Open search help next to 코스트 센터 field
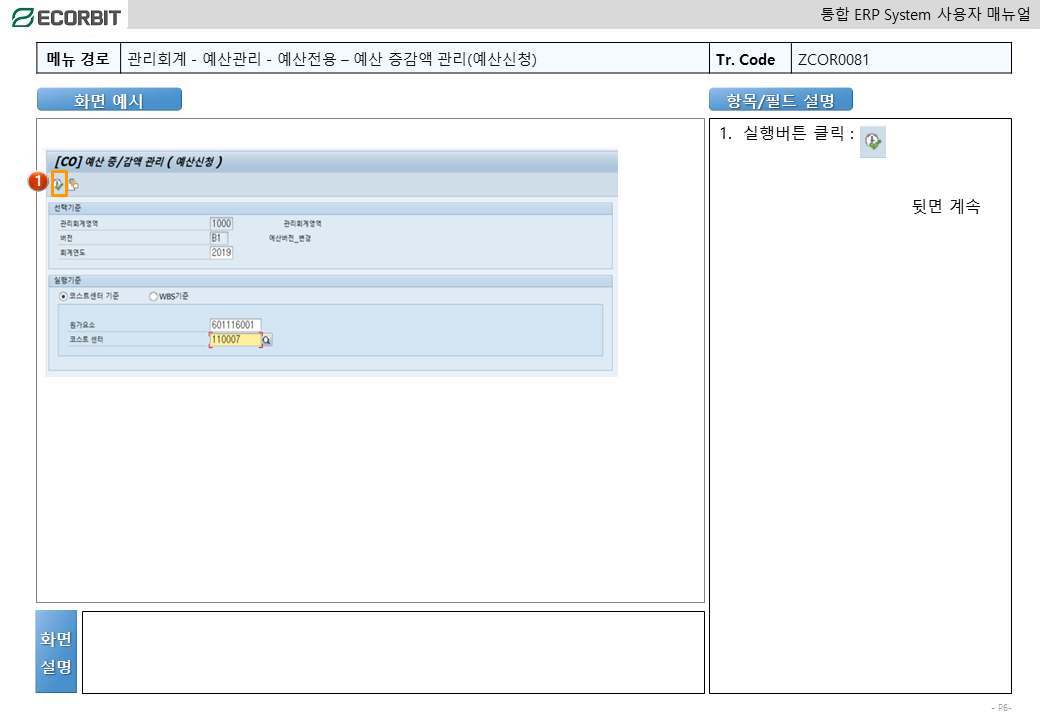 pos(266,340)
